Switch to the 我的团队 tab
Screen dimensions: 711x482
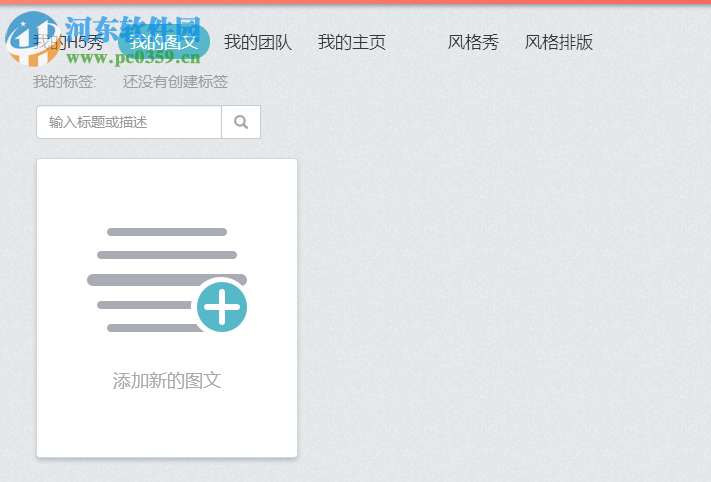(258, 42)
